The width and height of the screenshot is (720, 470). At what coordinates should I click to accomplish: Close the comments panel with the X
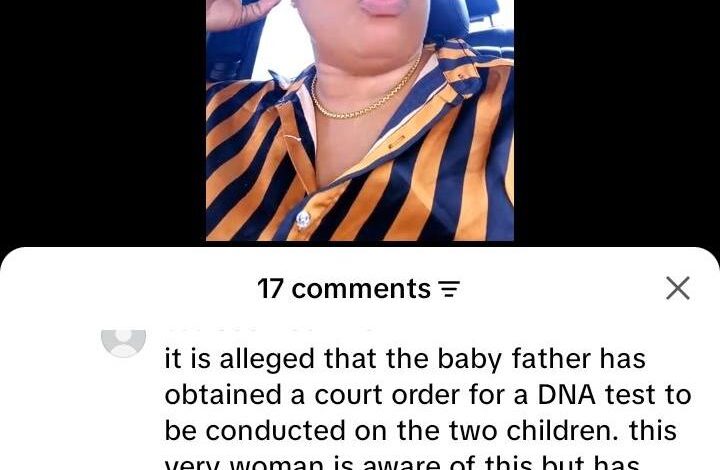click(678, 288)
